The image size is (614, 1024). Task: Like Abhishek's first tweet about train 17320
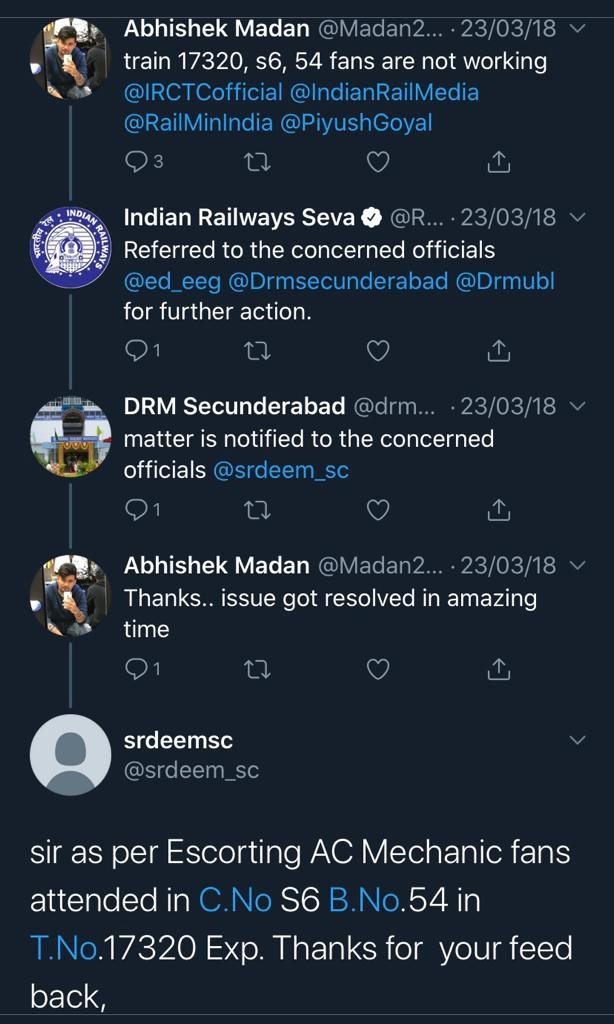click(377, 160)
